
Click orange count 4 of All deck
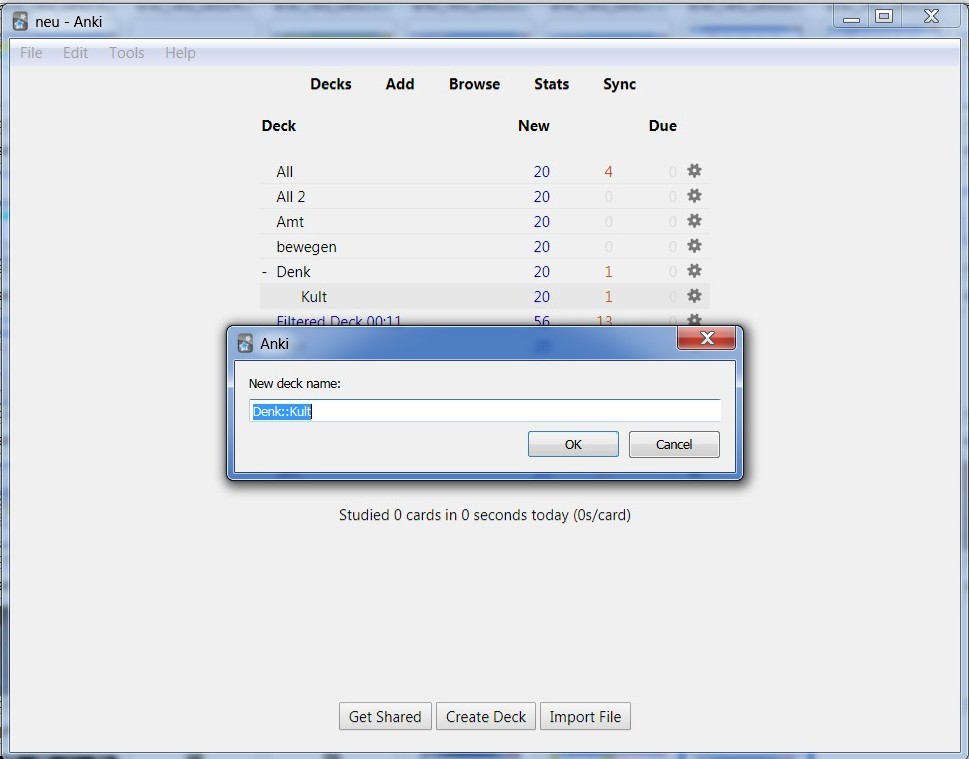(x=608, y=172)
